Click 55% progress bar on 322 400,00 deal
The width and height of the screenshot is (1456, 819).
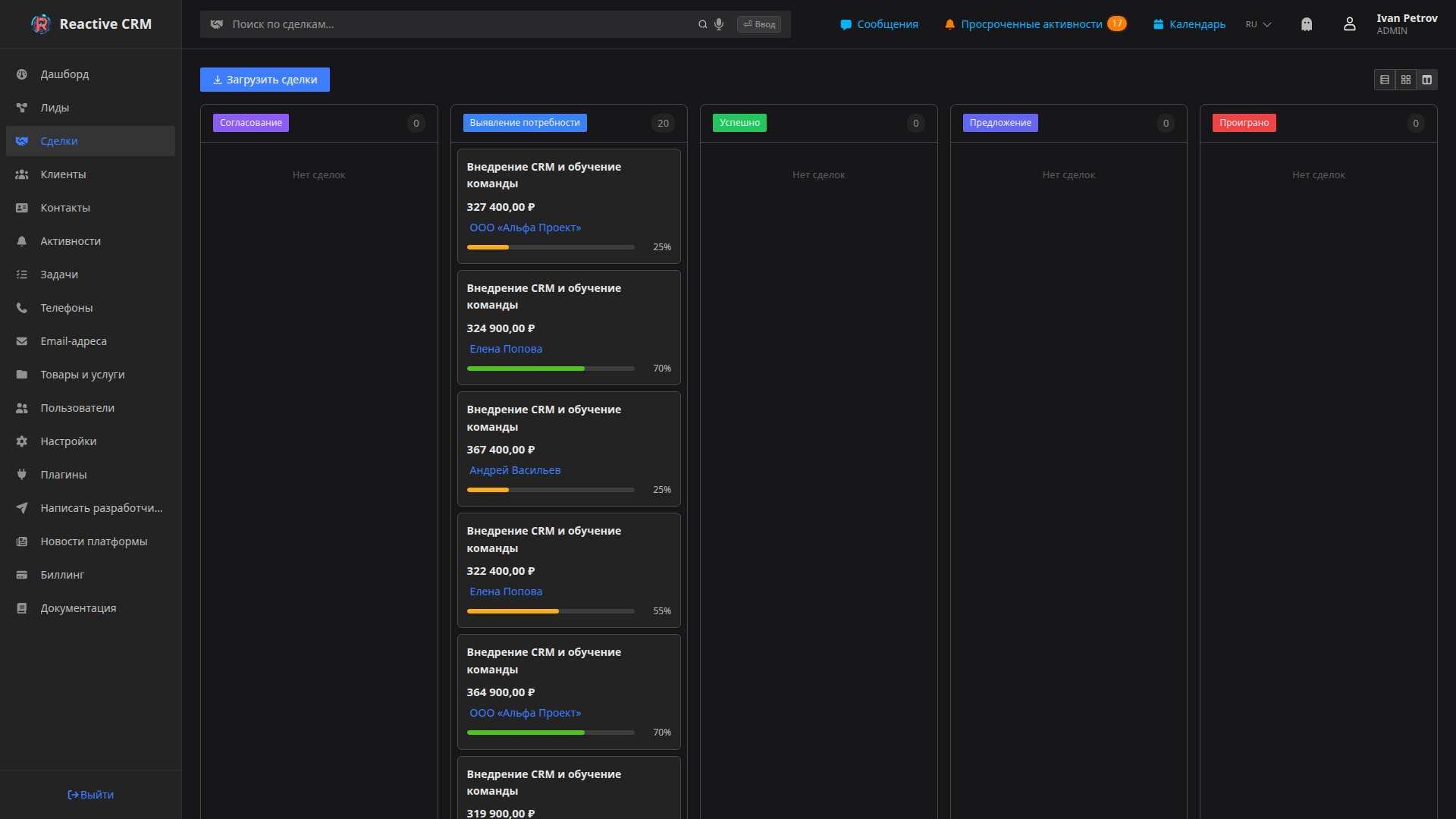click(x=551, y=611)
